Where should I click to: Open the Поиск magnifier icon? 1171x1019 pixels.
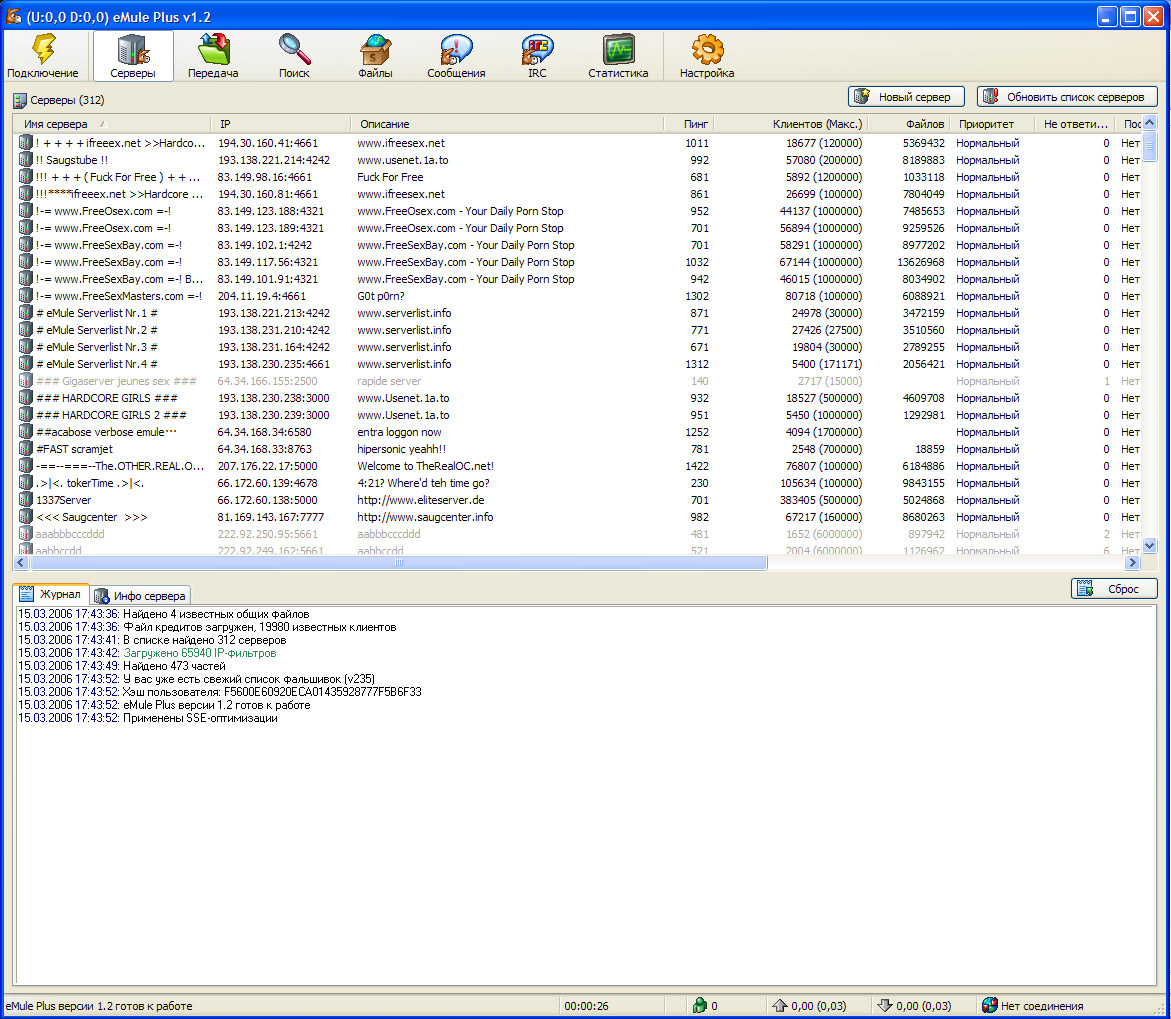[294, 49]
